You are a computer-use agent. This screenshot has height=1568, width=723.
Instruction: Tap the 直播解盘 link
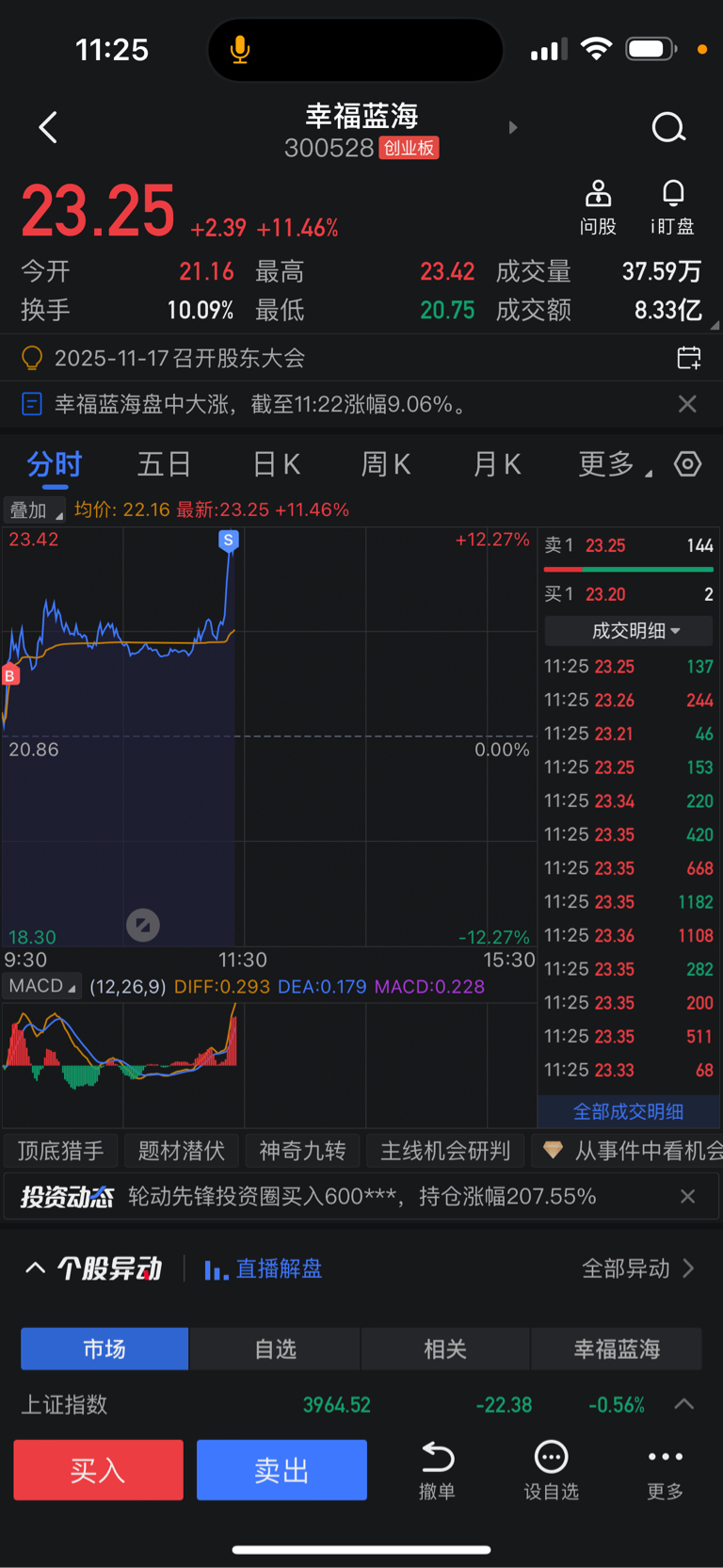279,1269
